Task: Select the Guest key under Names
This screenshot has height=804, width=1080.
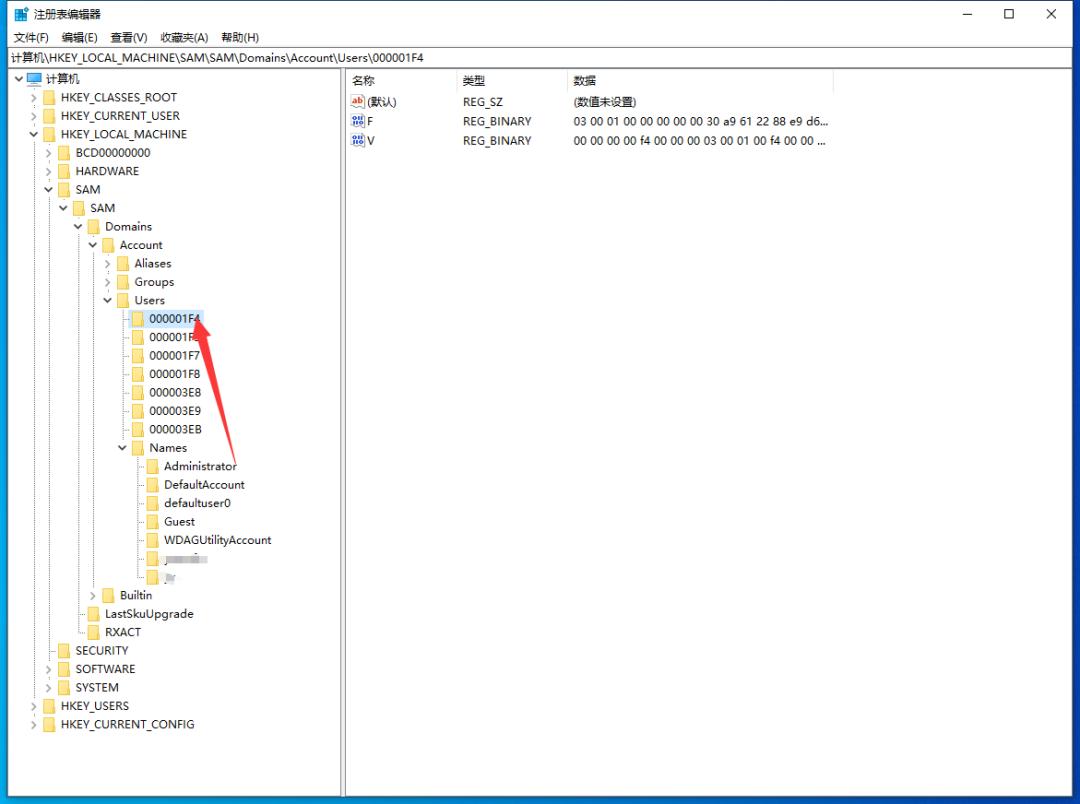Action: (179, 522)
